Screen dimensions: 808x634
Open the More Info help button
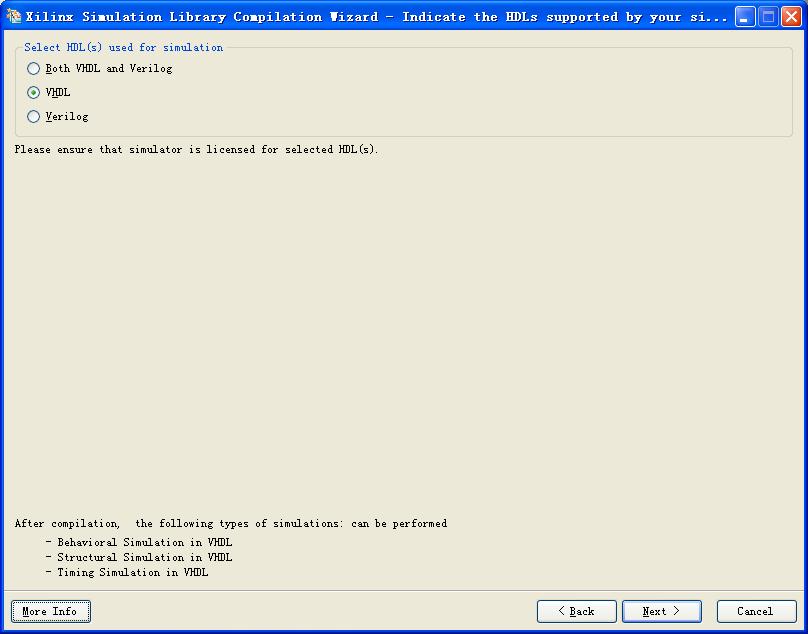coord(50,611)
